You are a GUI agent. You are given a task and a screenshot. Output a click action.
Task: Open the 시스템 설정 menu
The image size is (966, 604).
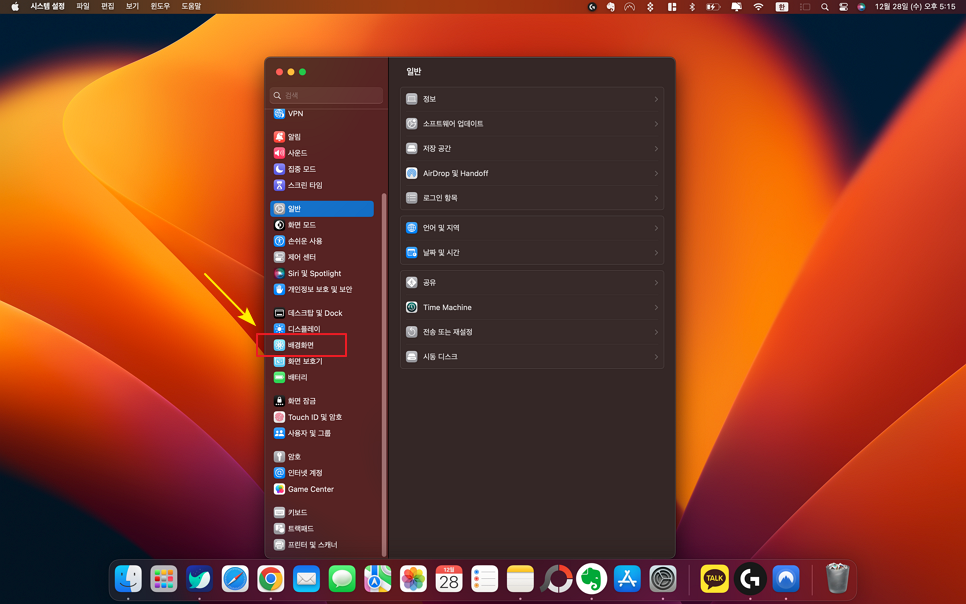tap(47, 6)
